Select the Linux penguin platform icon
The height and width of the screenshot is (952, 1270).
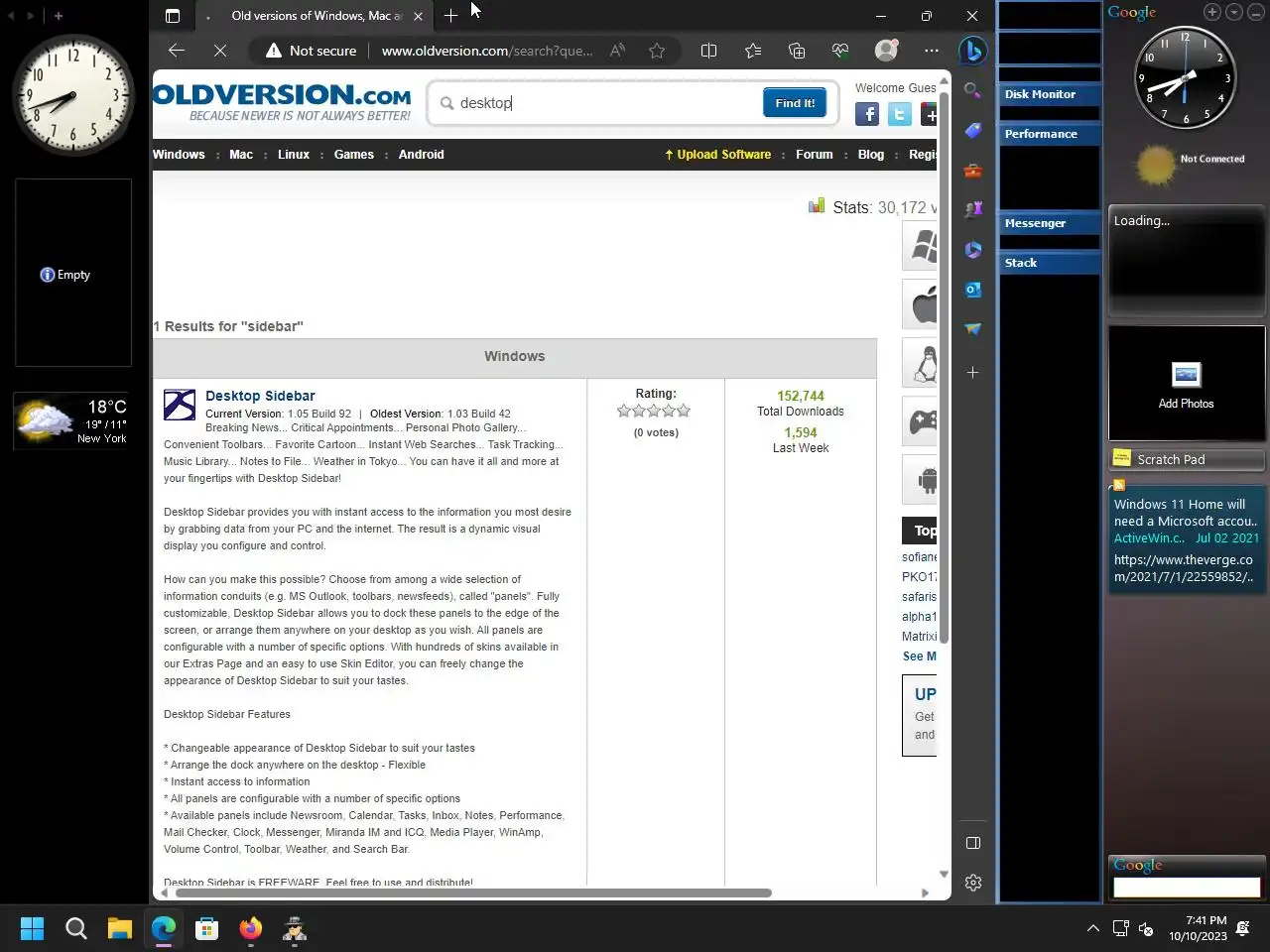pos(920,363)
